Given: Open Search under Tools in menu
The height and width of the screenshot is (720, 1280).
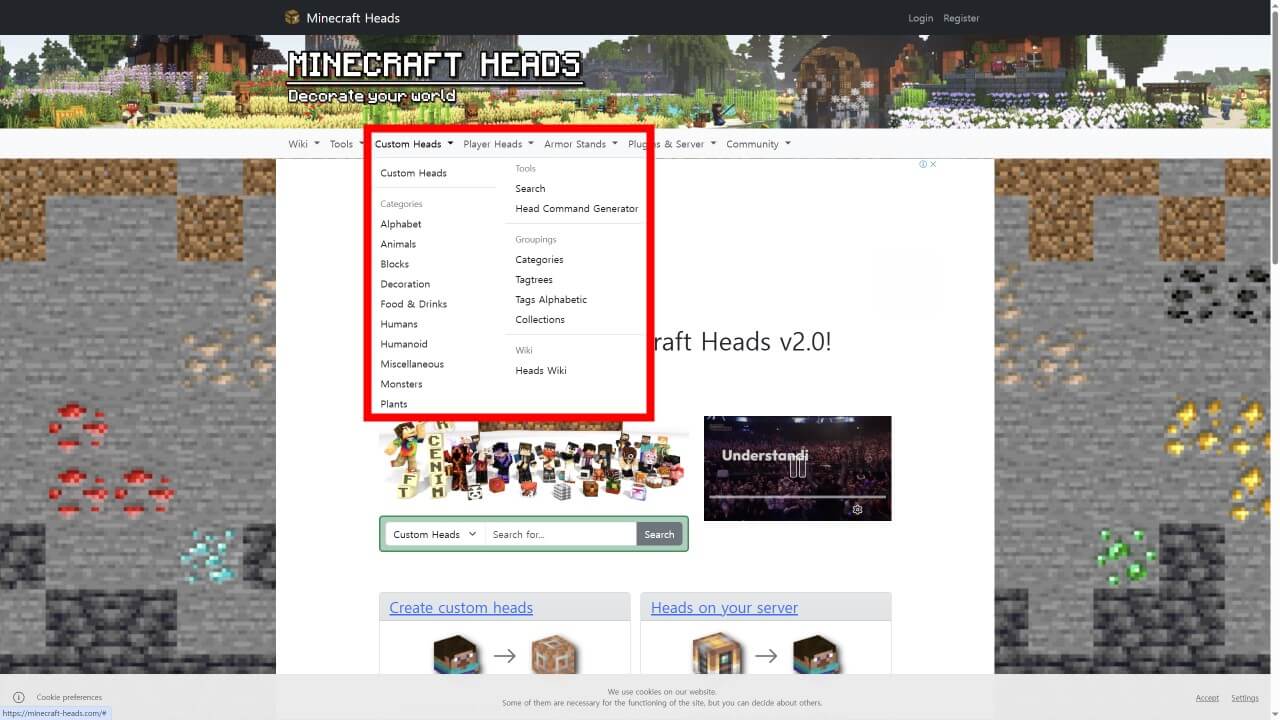Looking at the screenshot, I should [x=530, y=188].
